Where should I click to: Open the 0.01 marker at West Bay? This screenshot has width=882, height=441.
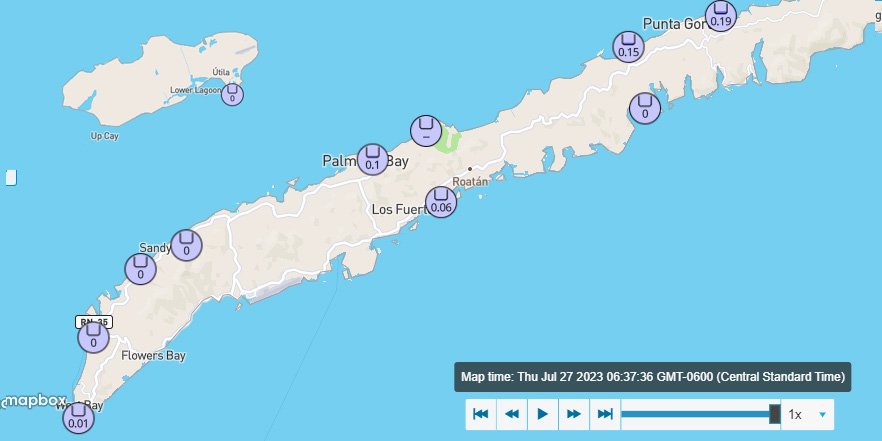77,417
